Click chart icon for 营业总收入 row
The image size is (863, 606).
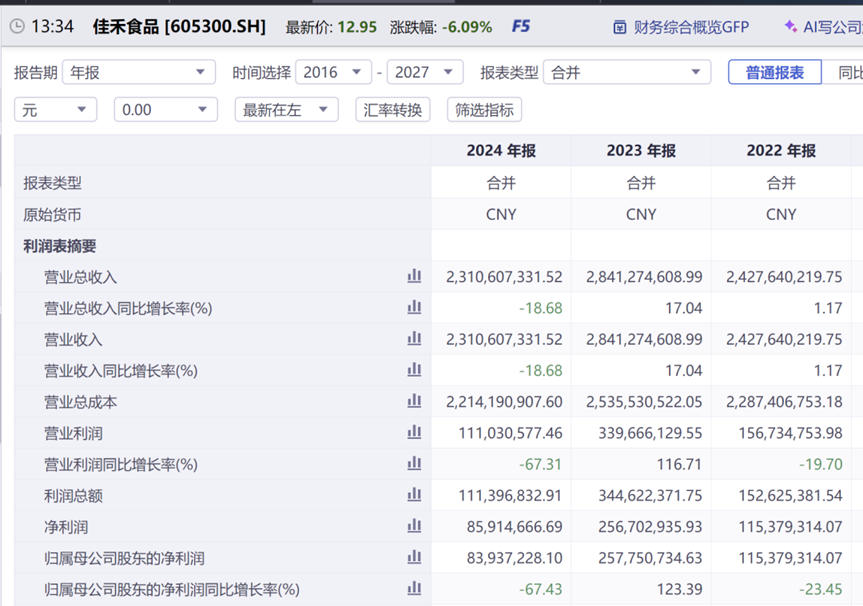414,277
